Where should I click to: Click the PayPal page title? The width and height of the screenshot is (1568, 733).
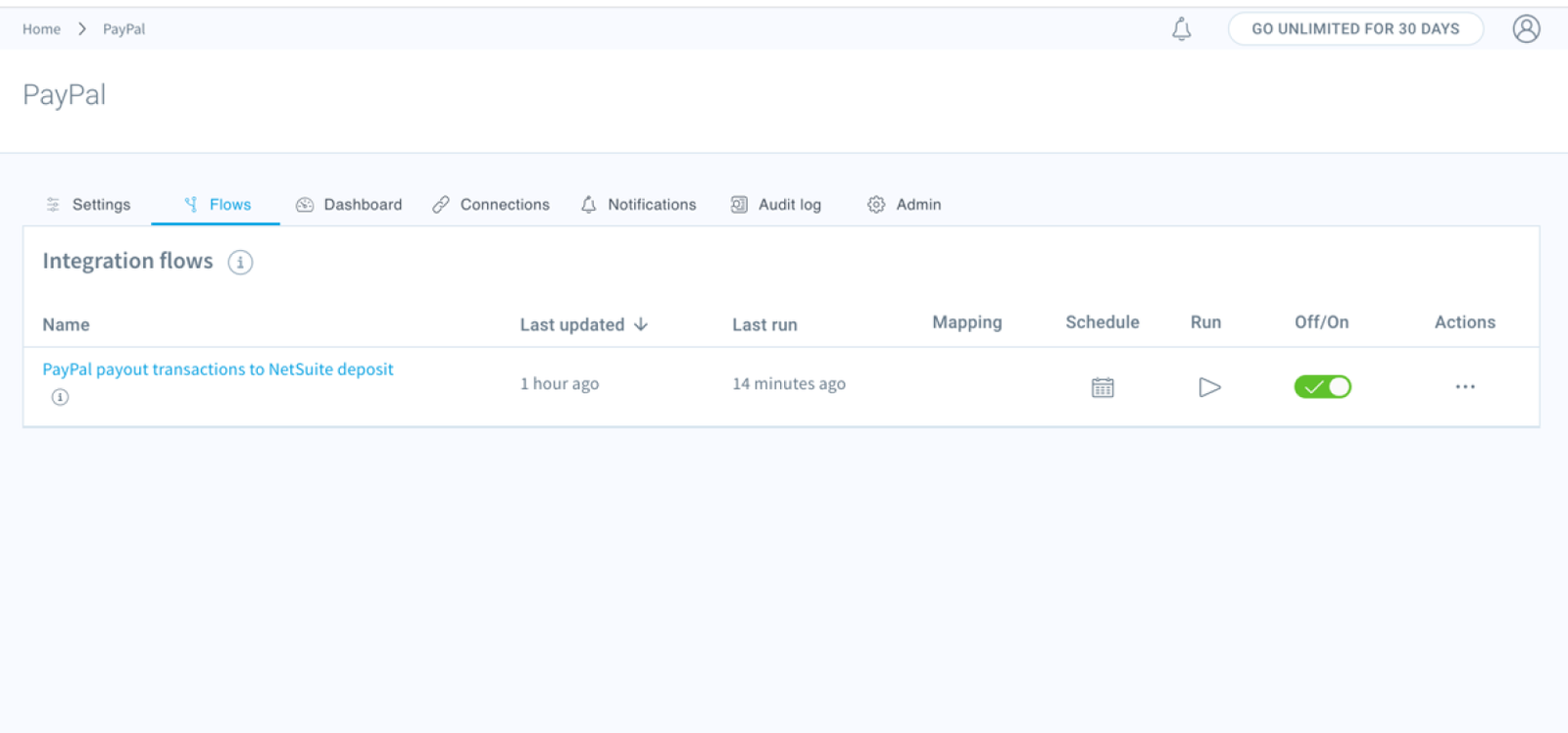click(64, 95)
